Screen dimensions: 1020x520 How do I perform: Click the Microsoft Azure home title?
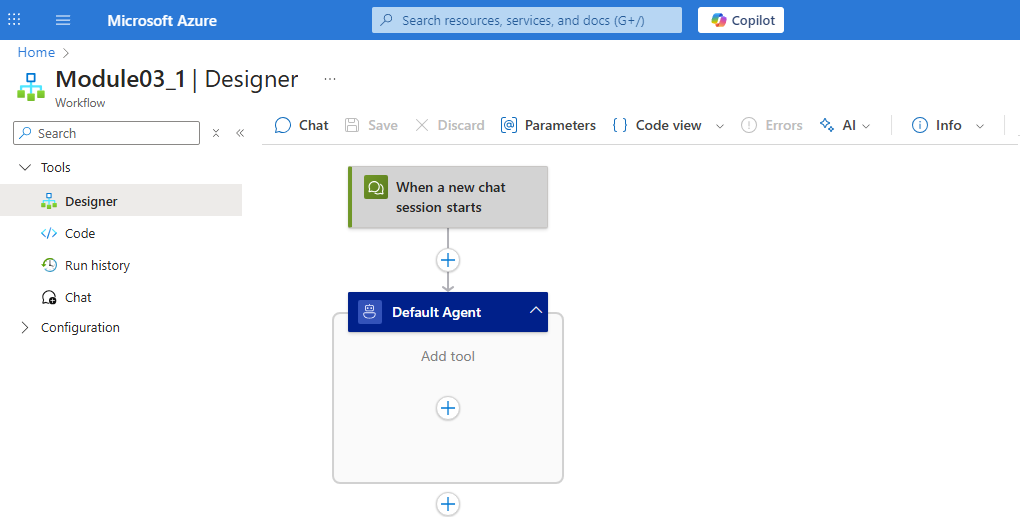coord(162,20)
